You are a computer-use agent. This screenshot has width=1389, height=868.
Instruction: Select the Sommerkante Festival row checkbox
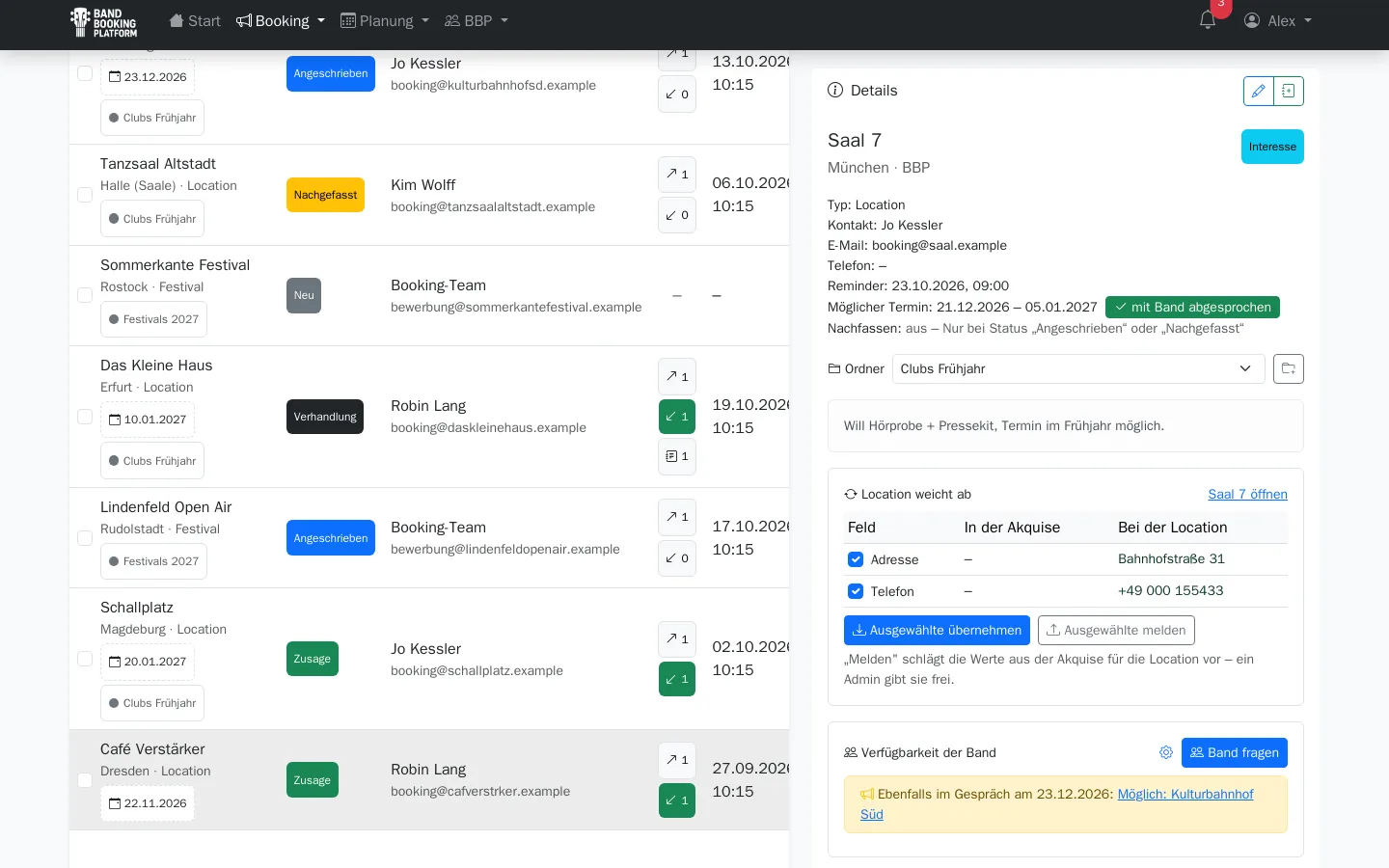coord(85,295)
